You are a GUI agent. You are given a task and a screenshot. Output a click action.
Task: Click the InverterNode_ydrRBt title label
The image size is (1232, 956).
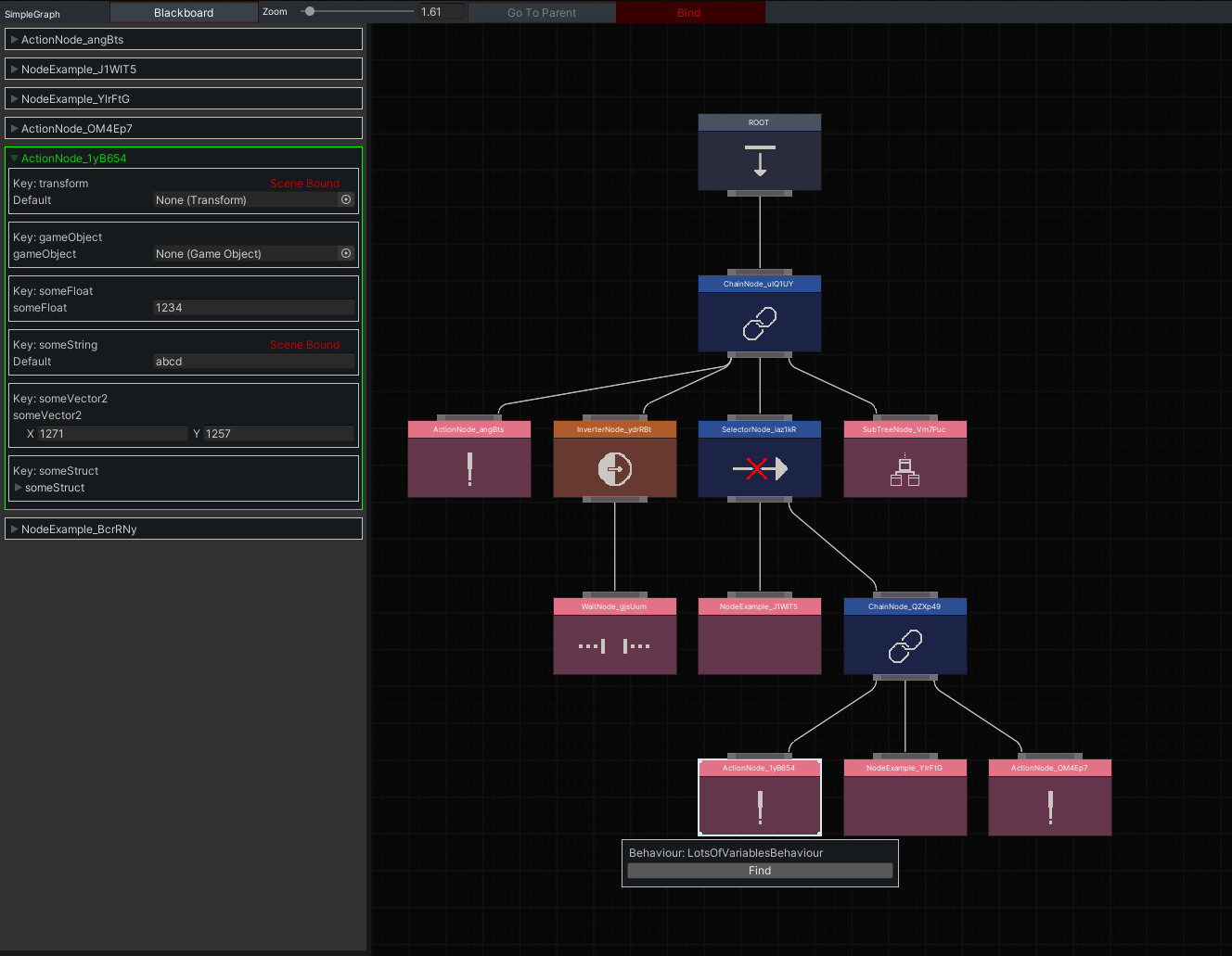point(614,429)
